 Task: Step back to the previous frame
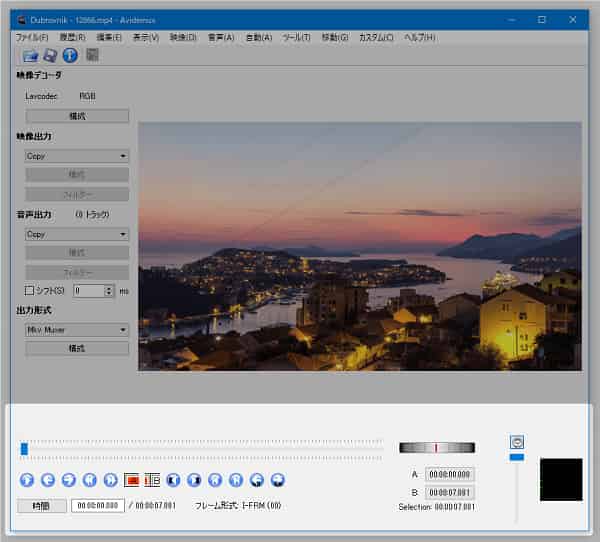[x=49, y=480]
